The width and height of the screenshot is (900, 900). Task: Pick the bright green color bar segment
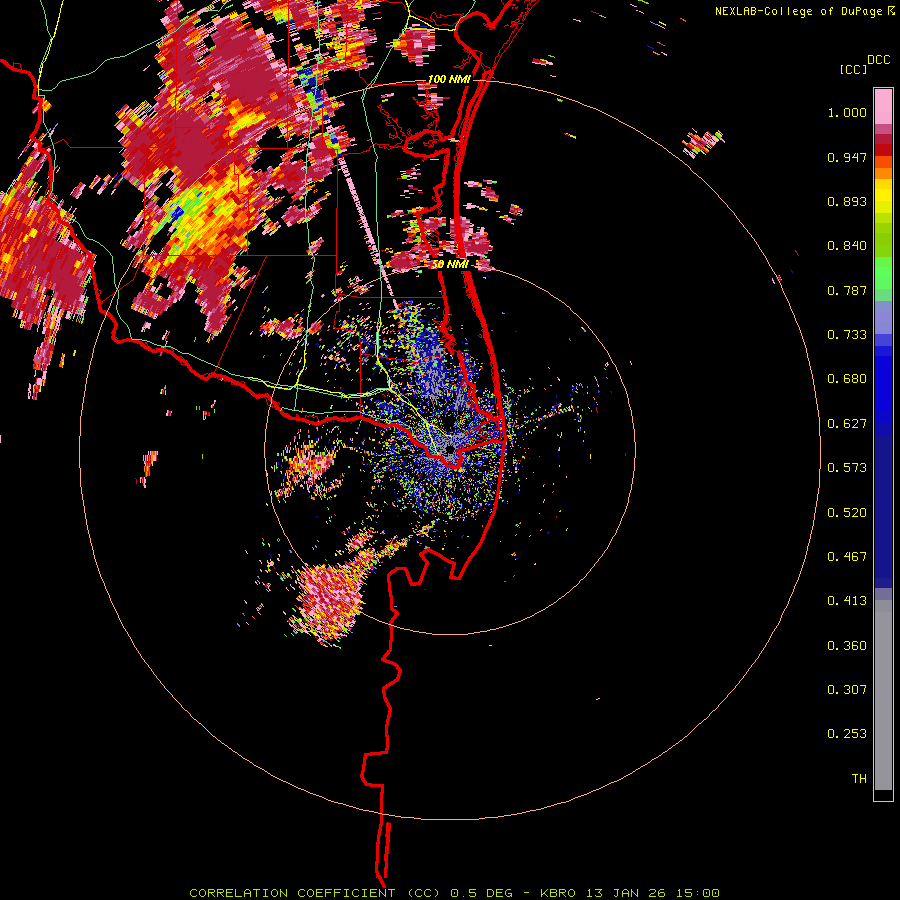(x=883, y=273)
